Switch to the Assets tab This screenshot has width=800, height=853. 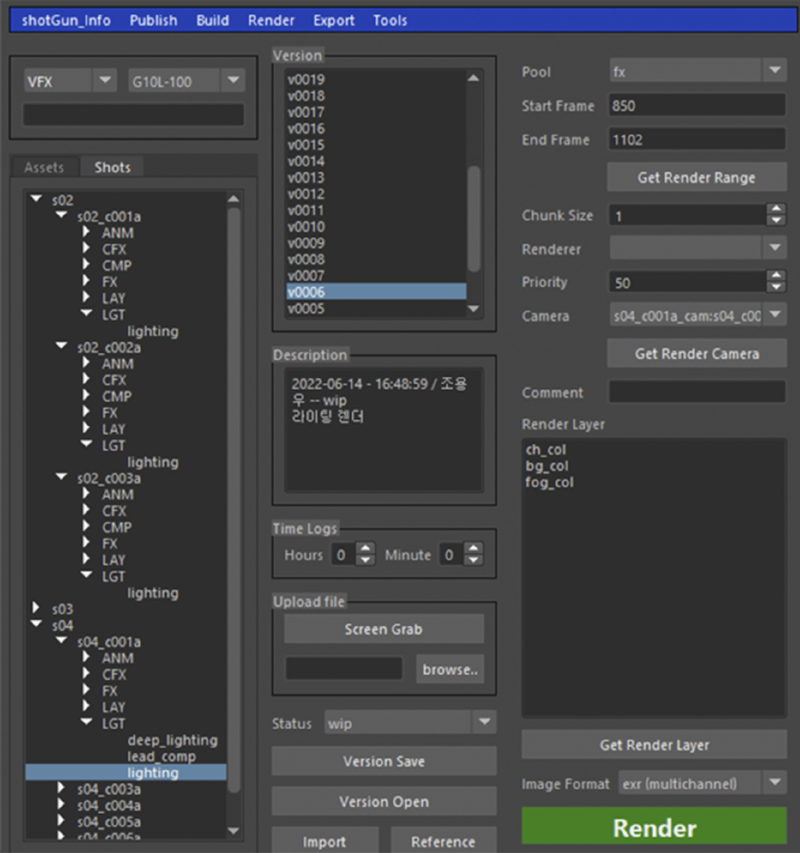[x=44, y=167]
